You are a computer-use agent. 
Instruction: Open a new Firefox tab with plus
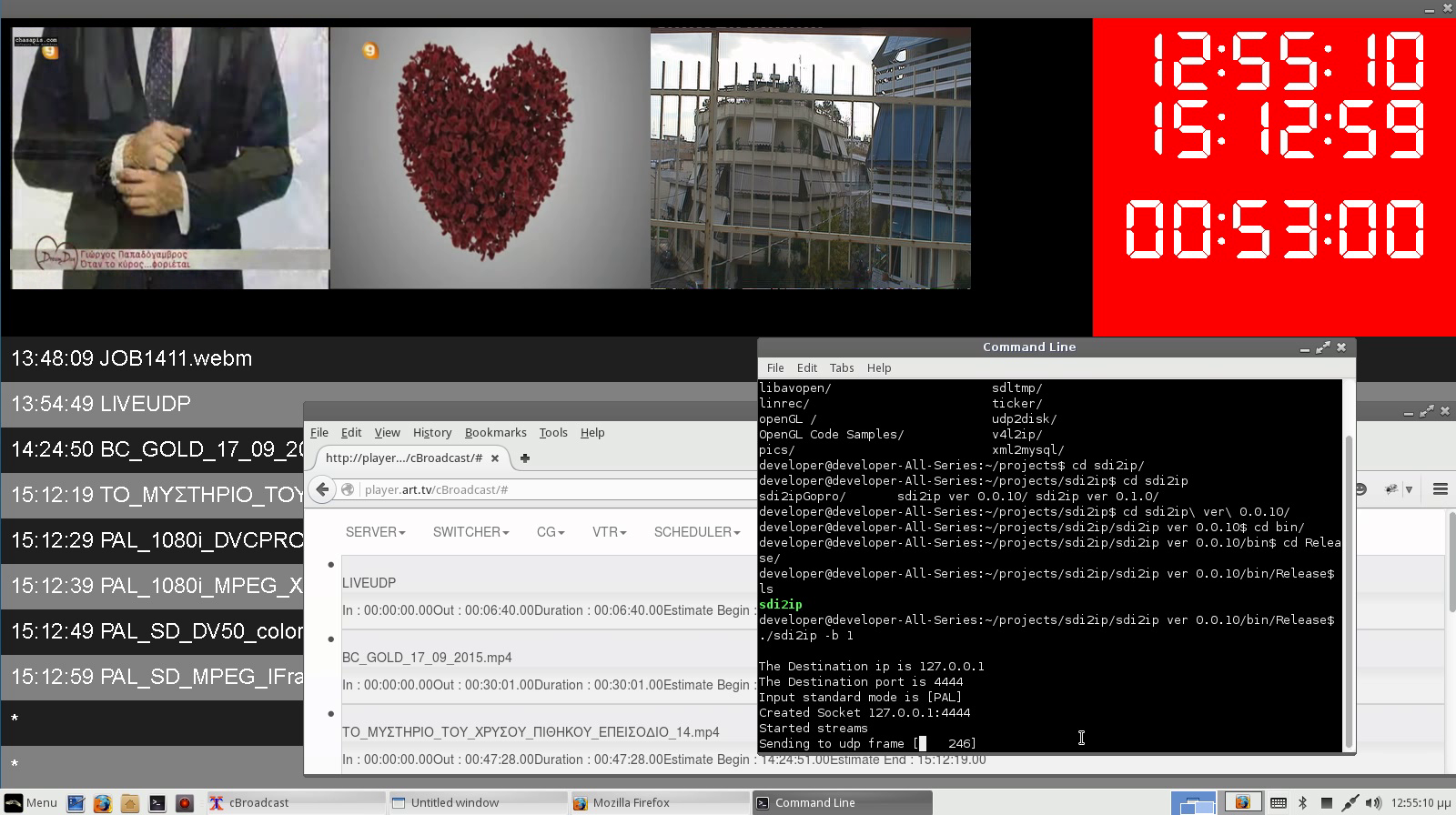tap(524, 458)
